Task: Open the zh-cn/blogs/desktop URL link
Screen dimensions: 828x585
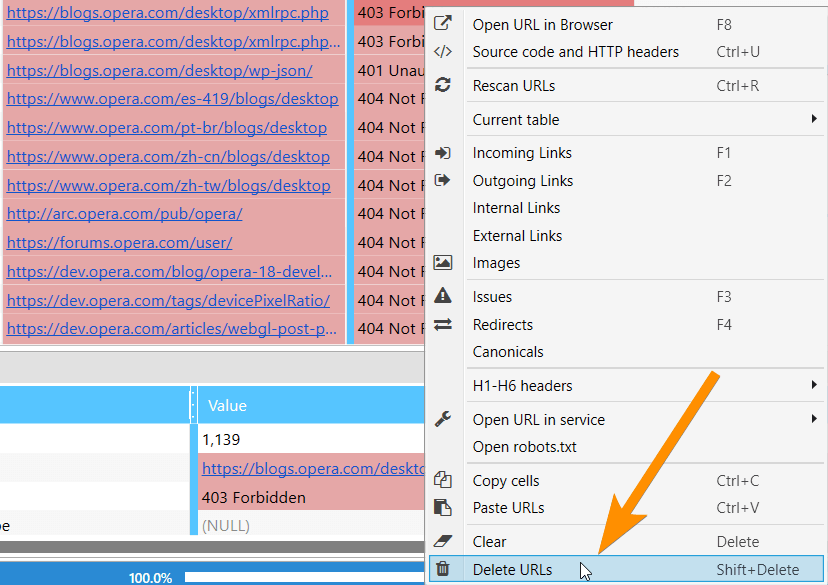Action: (x=168, y=157)
